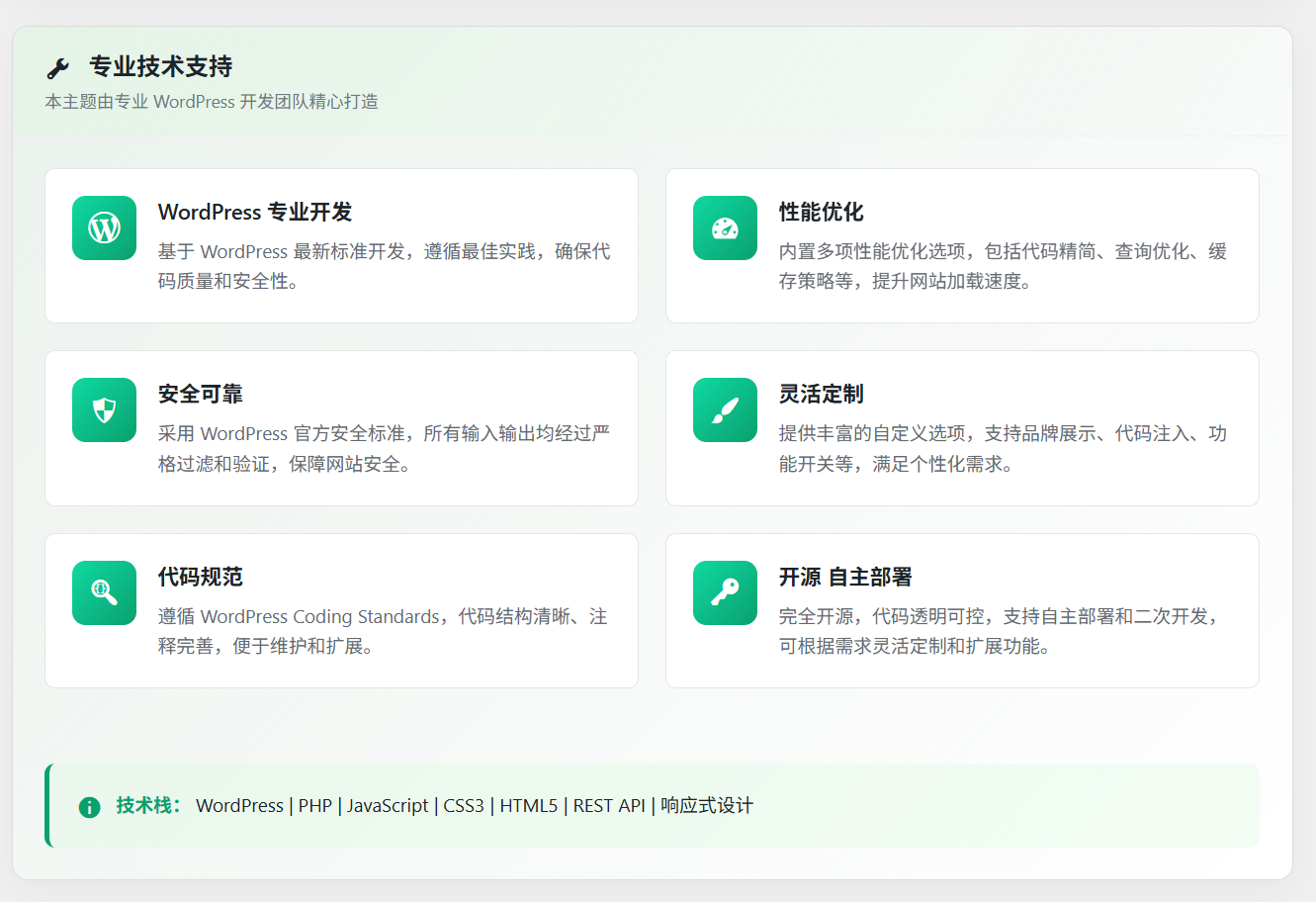Click the shield icon for 安全可靠

pyautogui.click(x=104, y=410)
